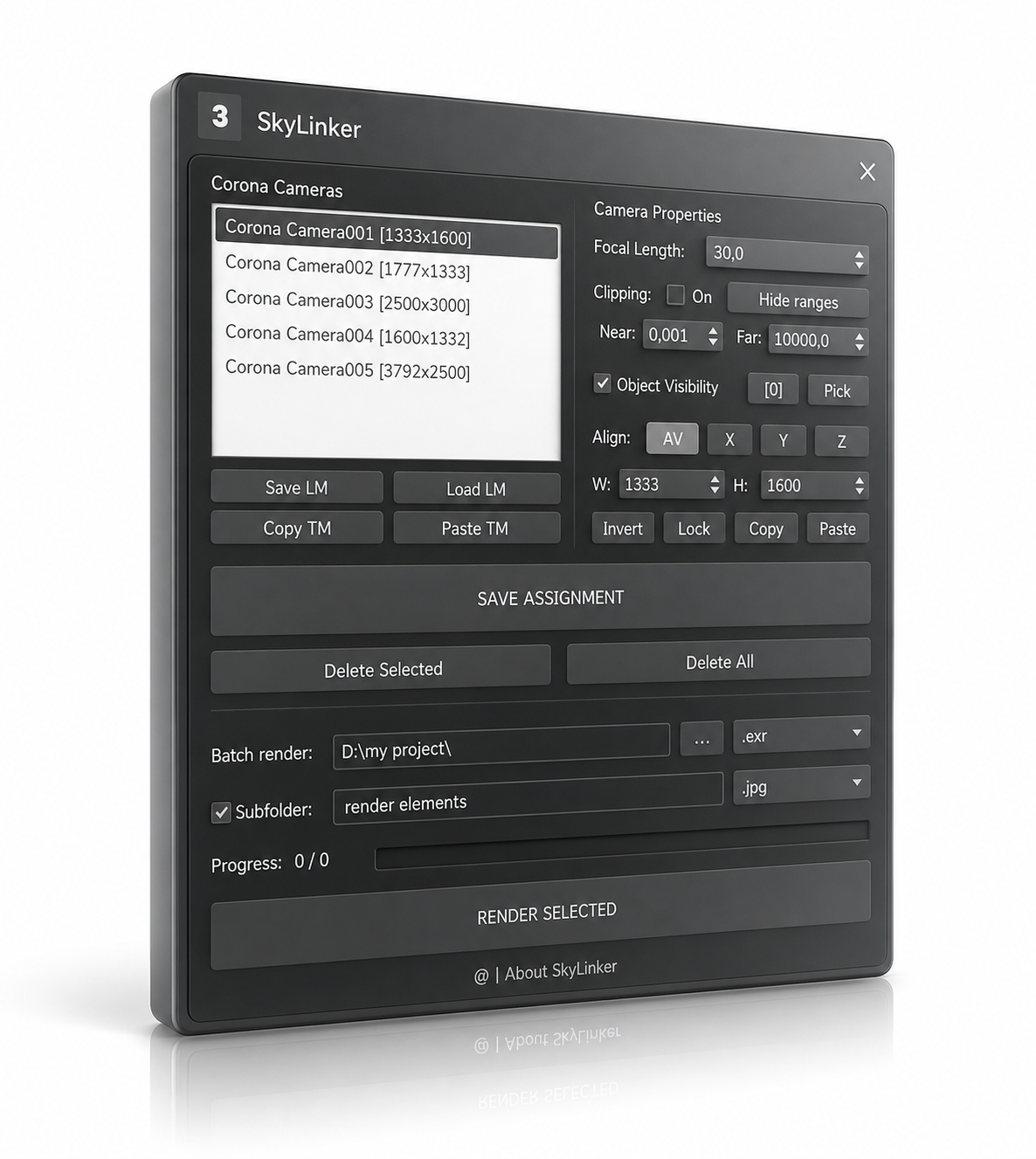Toggle the Object Visibility checkbox

[602, 383]
